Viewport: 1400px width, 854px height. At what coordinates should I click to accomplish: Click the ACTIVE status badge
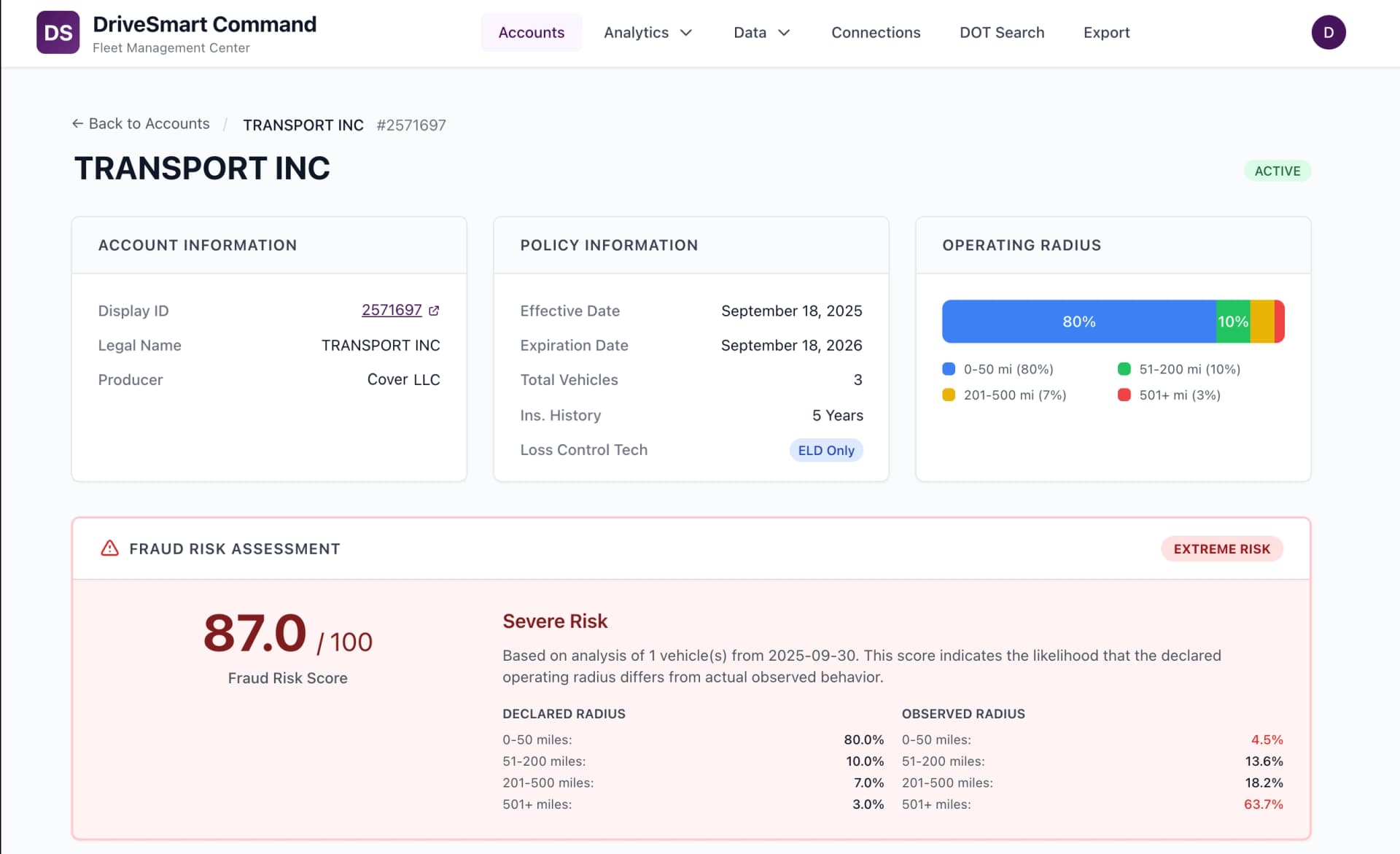coord(1277,171)
